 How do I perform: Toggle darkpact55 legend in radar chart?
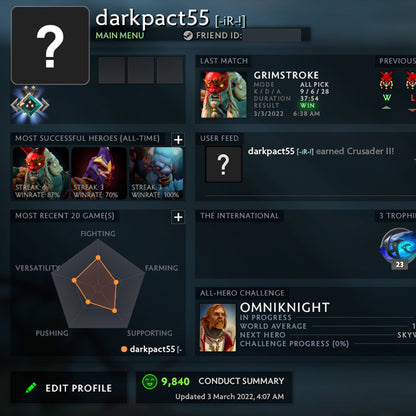[151, 349]
